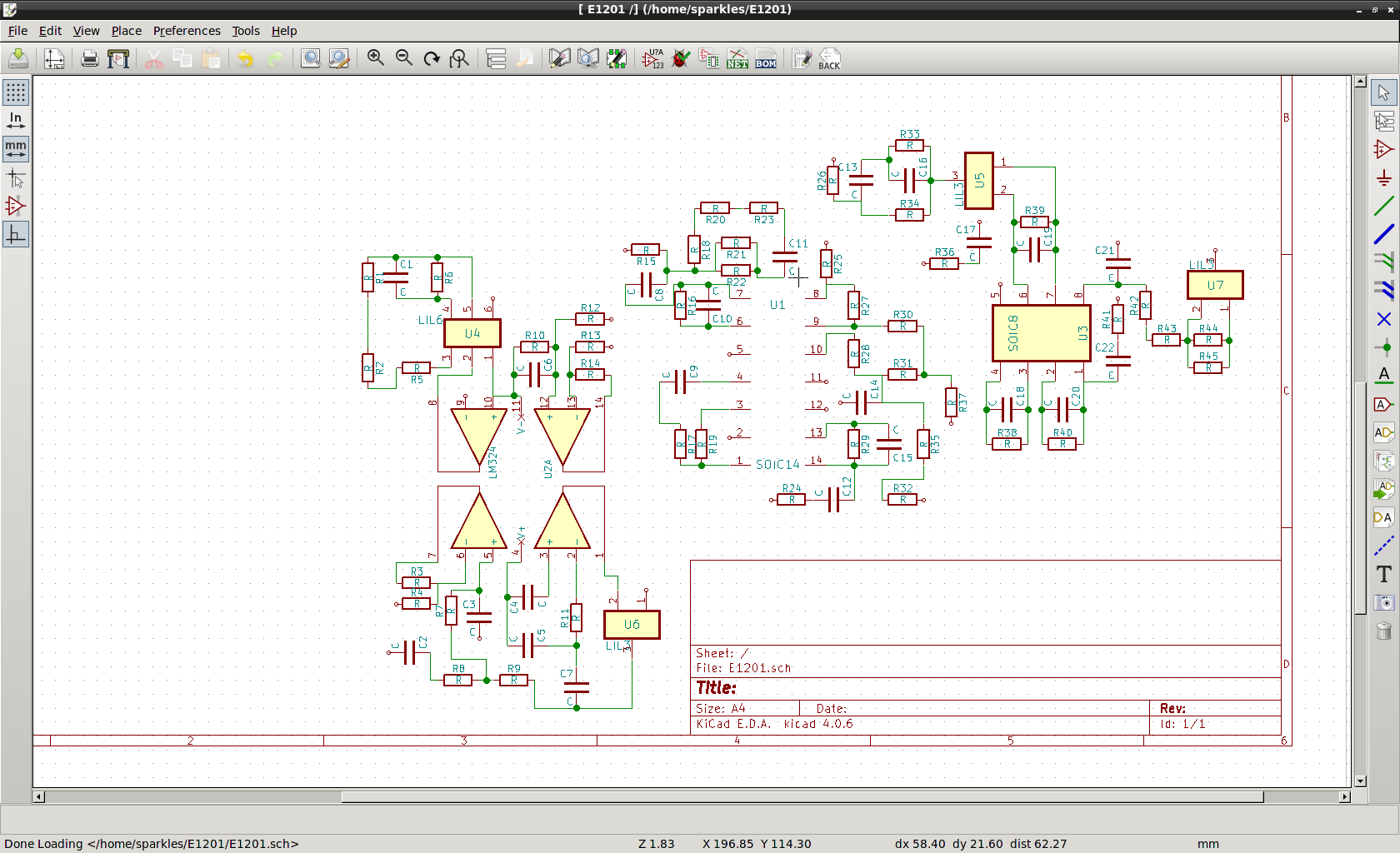Click the BACK import footprint button
This screenshot has width=1400, height=853.
point(829,58)
